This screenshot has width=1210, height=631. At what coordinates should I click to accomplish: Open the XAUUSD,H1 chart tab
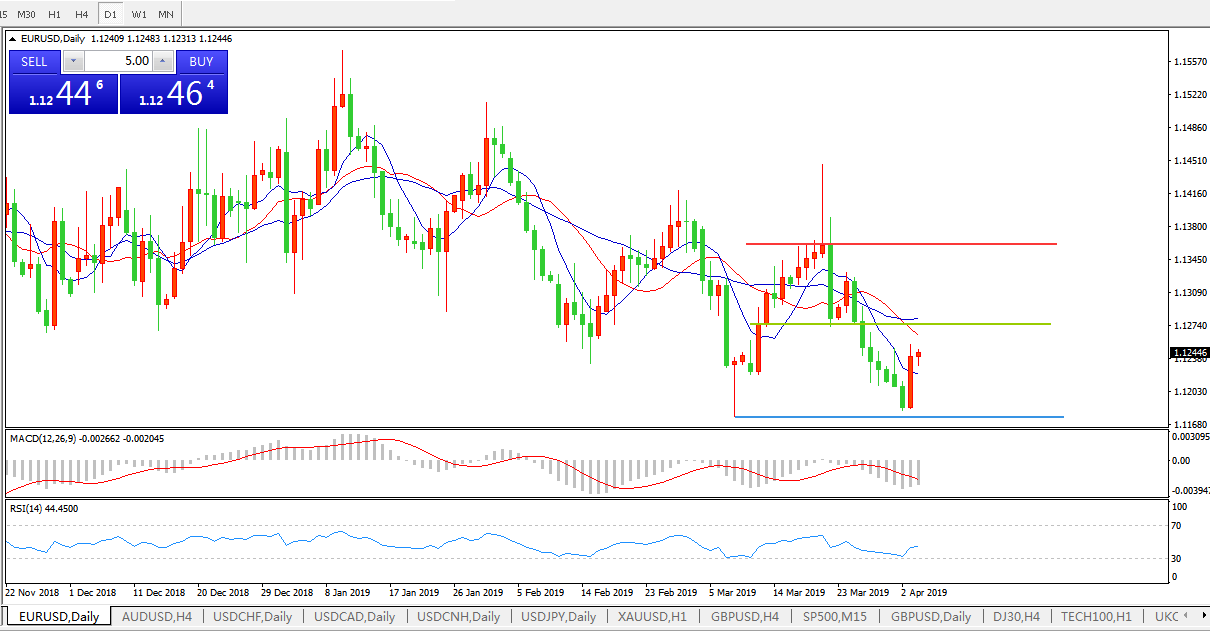point(652,617)
